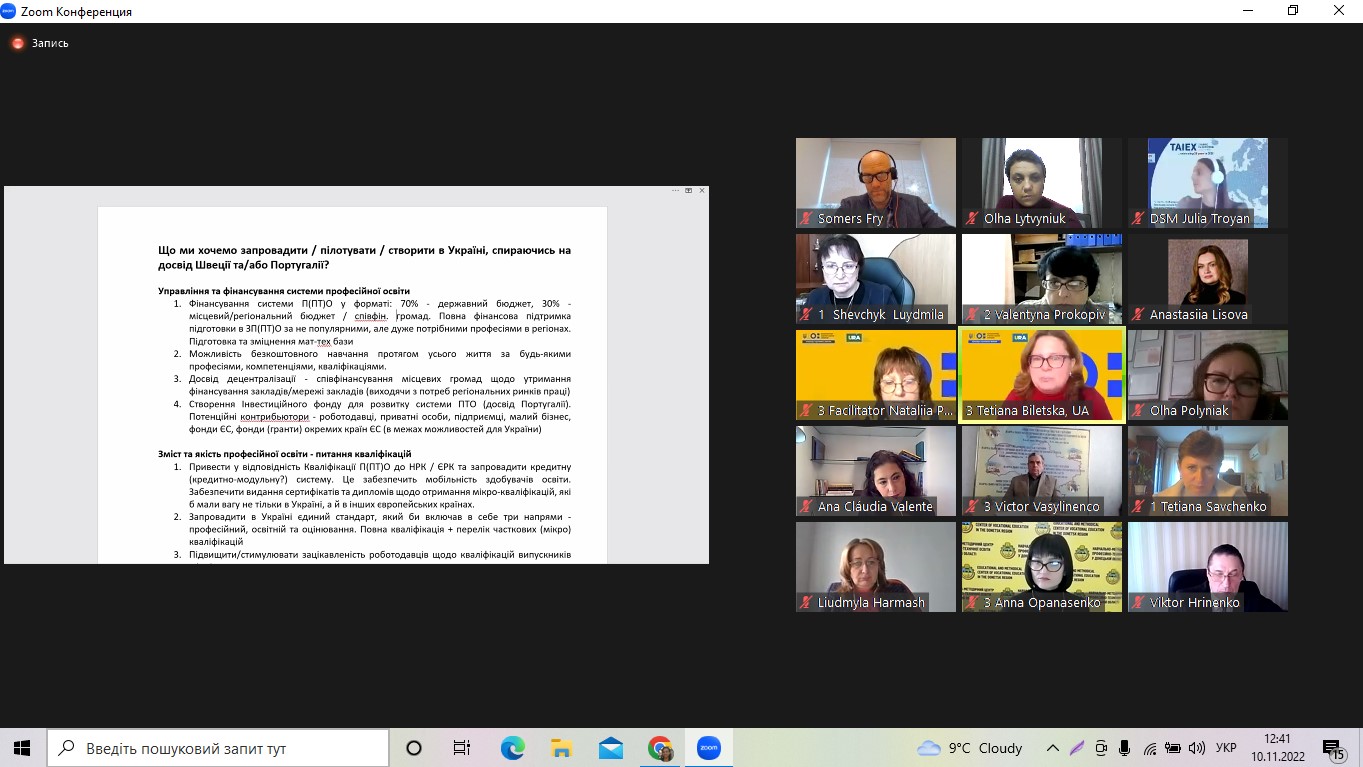Viewport: 1363px width, 767px height.
Task: Click the taskbar search input field
Action: click(x=220, y=748)
